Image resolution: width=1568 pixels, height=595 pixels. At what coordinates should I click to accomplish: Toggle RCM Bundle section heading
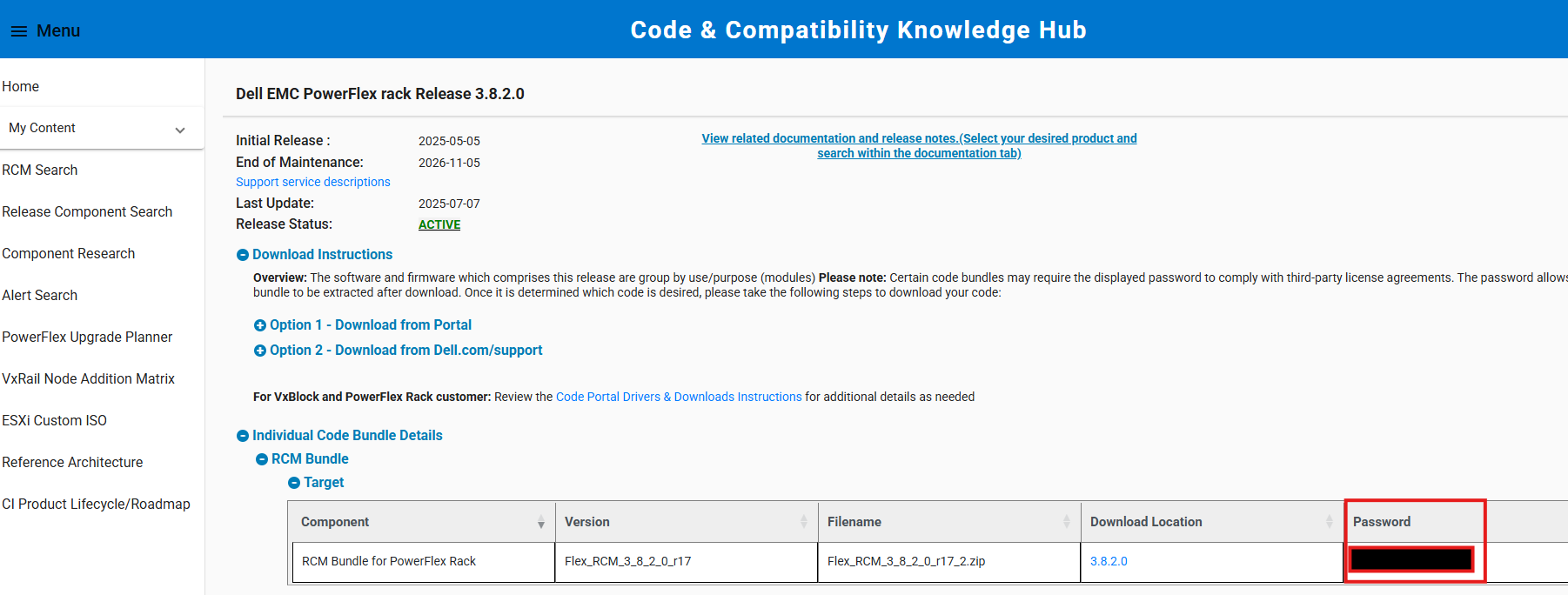coord(310,459)
